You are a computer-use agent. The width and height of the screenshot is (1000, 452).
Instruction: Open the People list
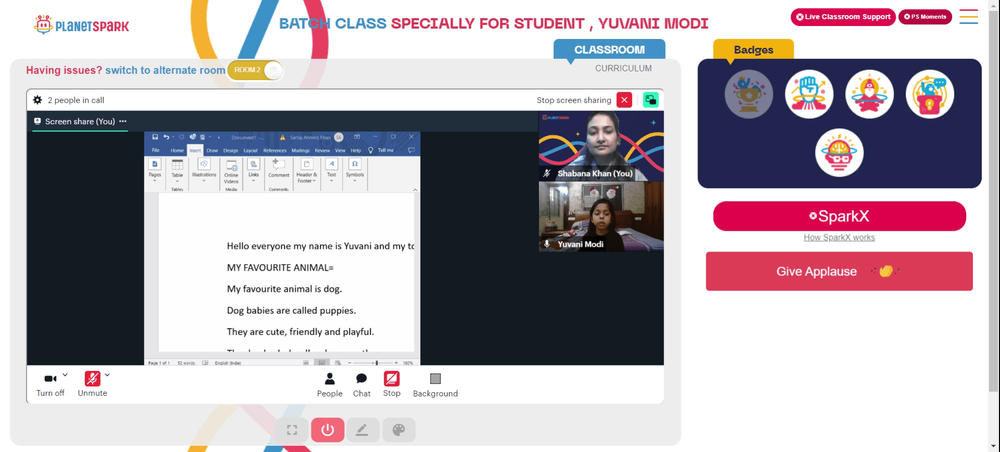point(330,385)
